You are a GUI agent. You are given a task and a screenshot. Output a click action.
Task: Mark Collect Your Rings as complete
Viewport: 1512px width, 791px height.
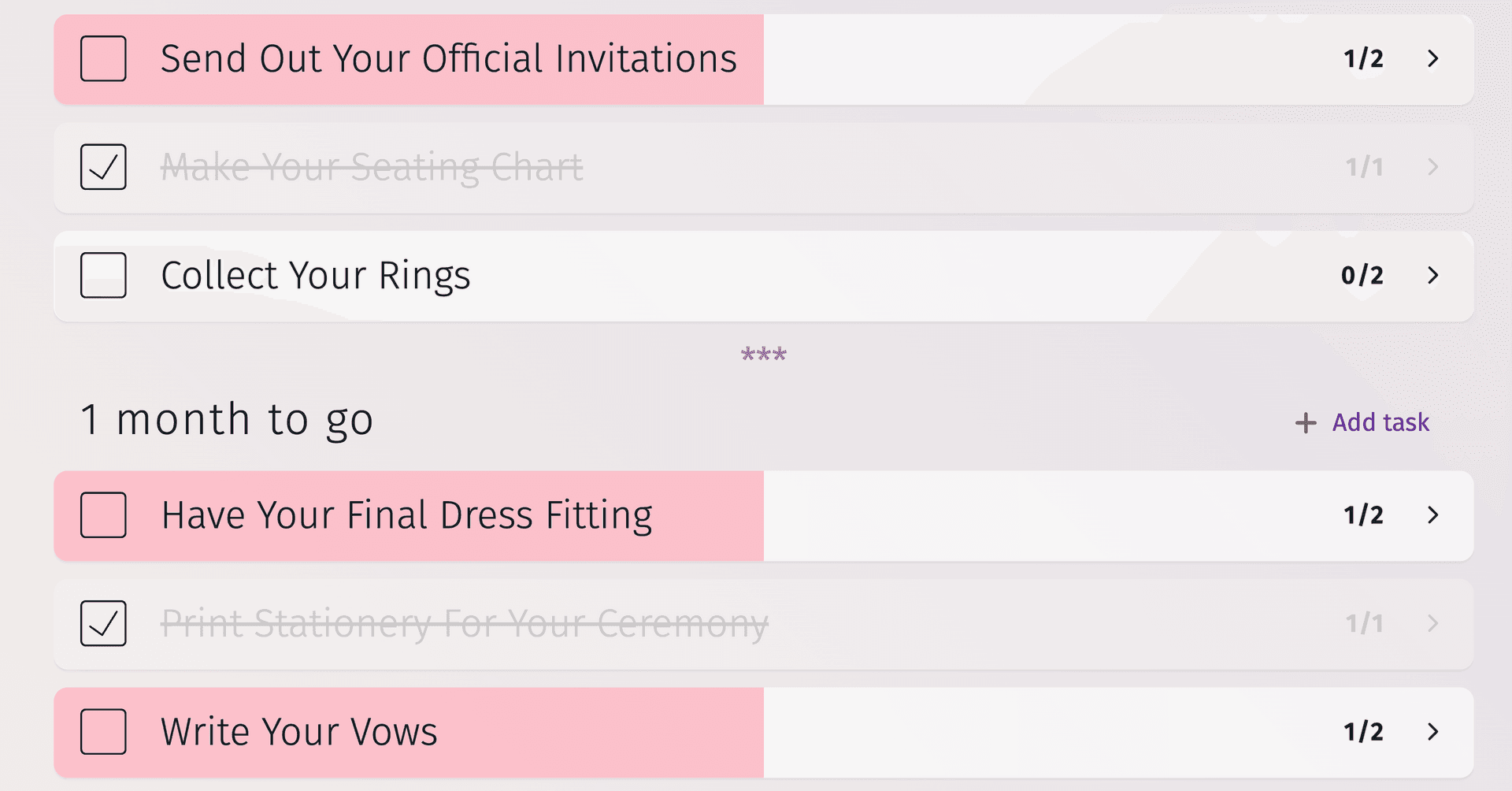[103, 276]
